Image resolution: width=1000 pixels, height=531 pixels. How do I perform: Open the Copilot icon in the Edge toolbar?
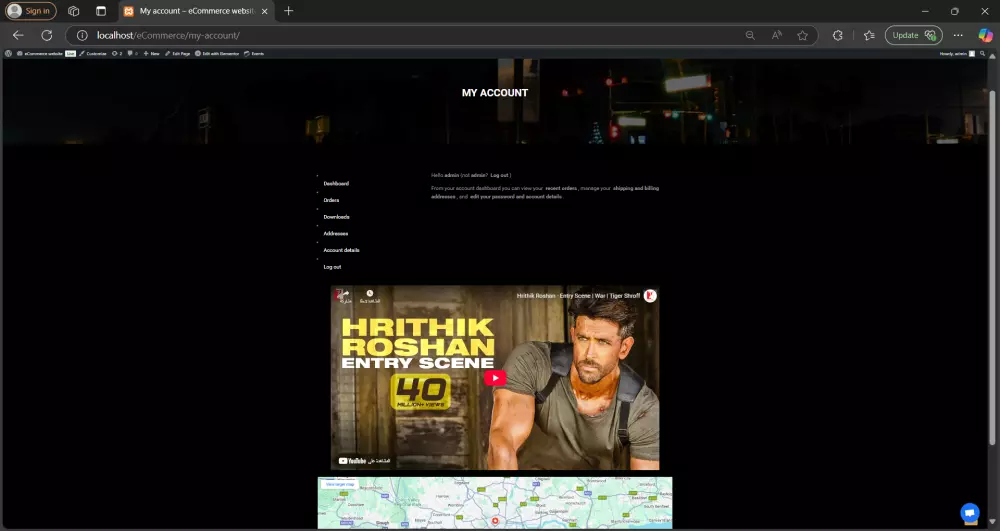point(984,35)
